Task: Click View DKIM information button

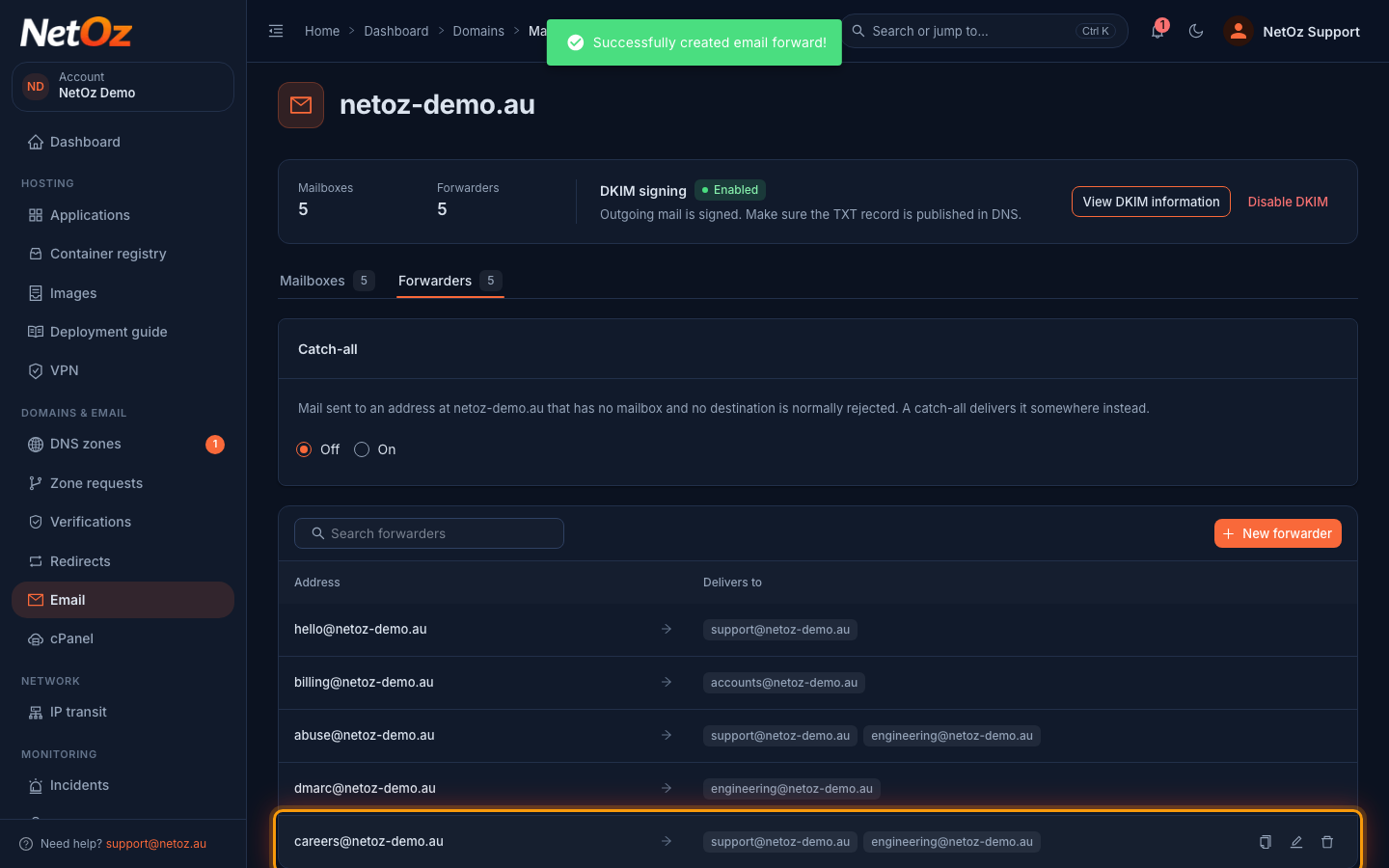Action: point(1151,202)
